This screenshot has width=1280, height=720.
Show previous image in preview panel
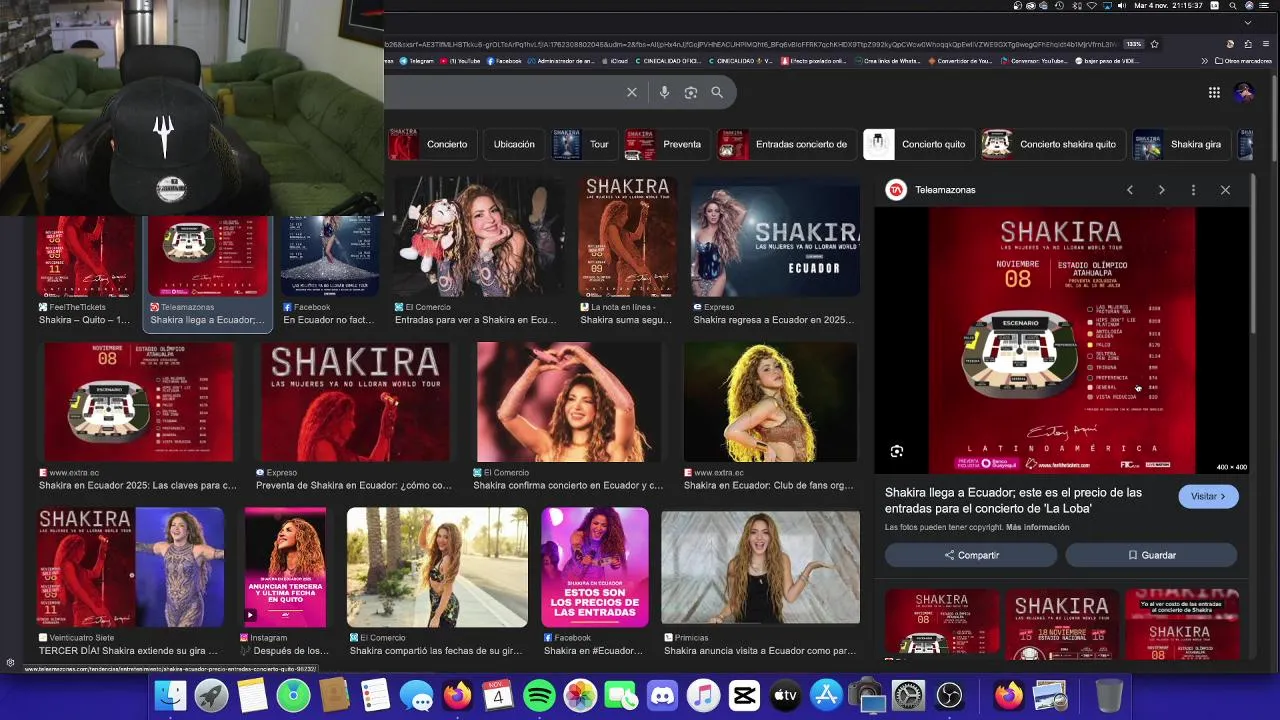[1130, 190]
